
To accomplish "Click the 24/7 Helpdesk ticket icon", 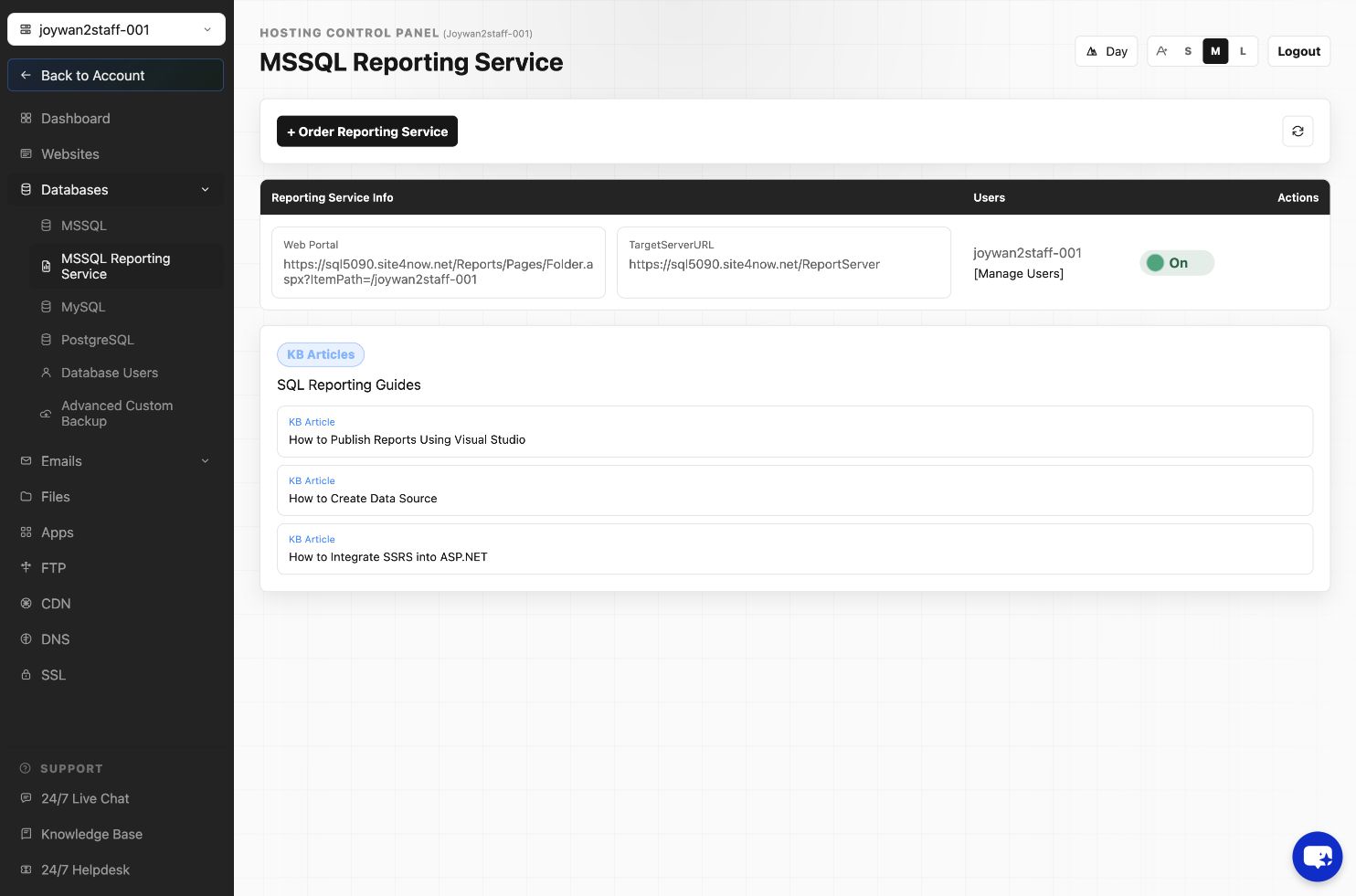I will [x=26, y=870].
